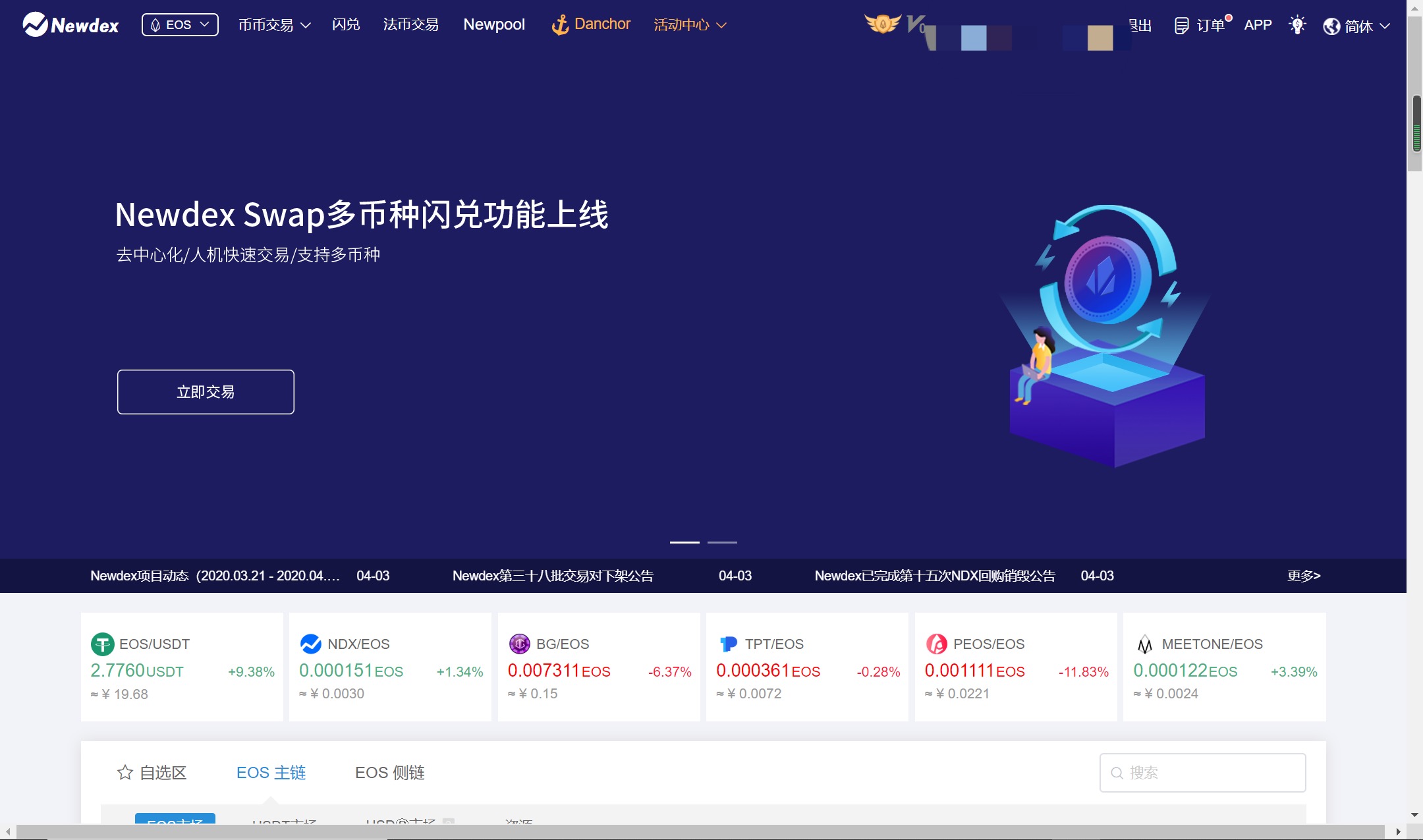Click the TPT/EOS token icon

728,644
